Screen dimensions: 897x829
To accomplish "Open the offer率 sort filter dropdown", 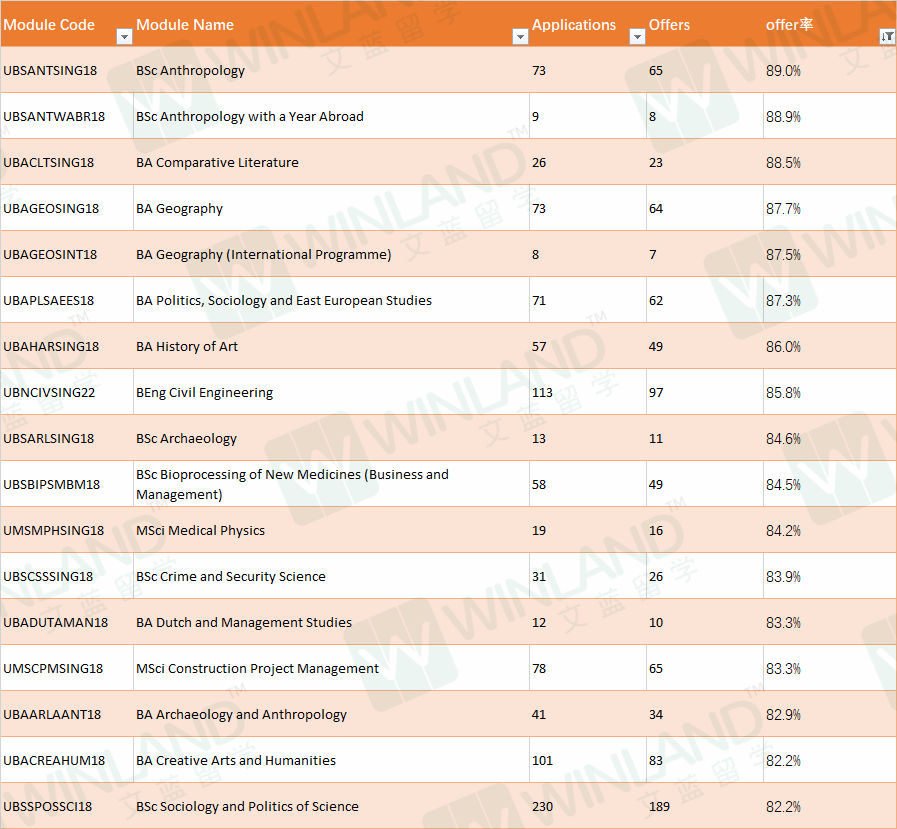I will point(887,37).
